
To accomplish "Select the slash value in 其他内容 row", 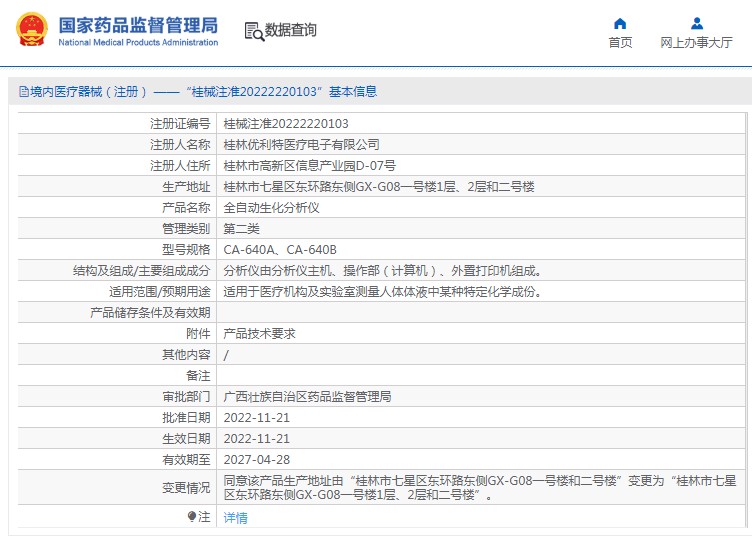I will tap(226, 355).
